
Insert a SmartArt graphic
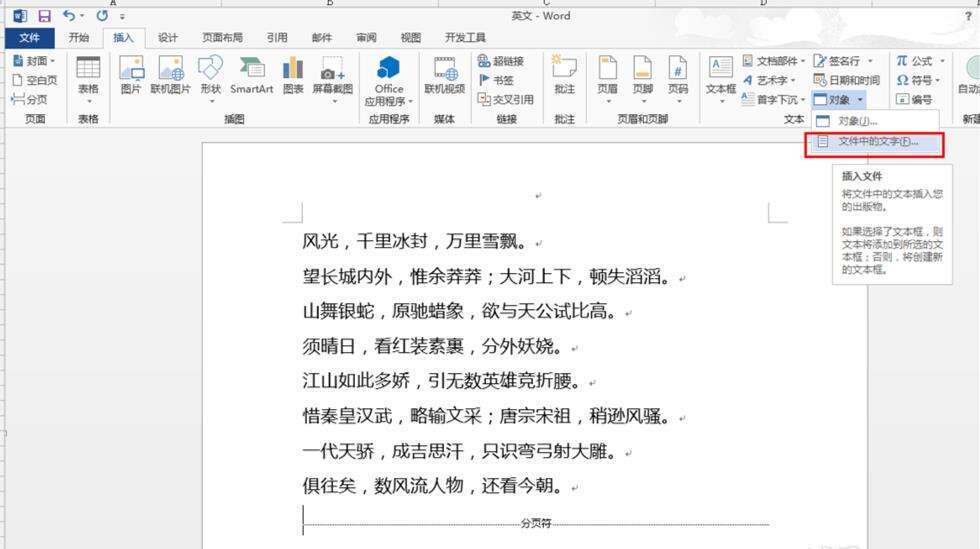tap(251, 75)
